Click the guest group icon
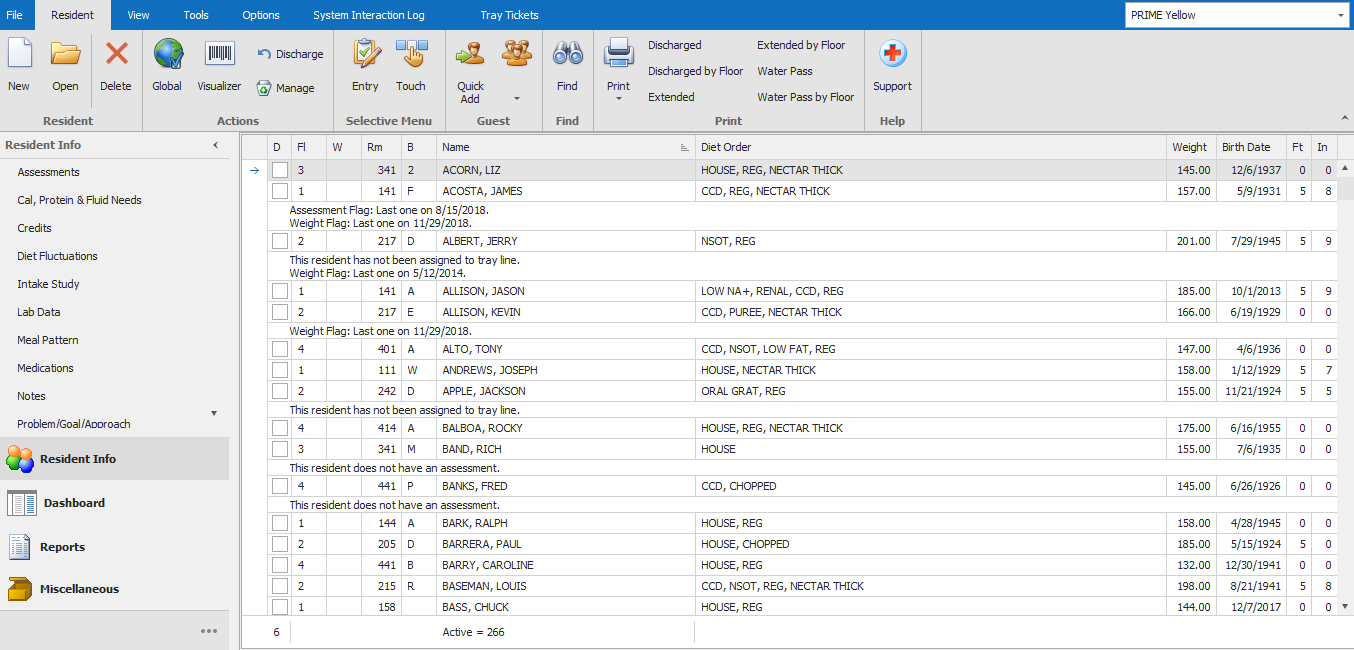 tap(517, 55)
